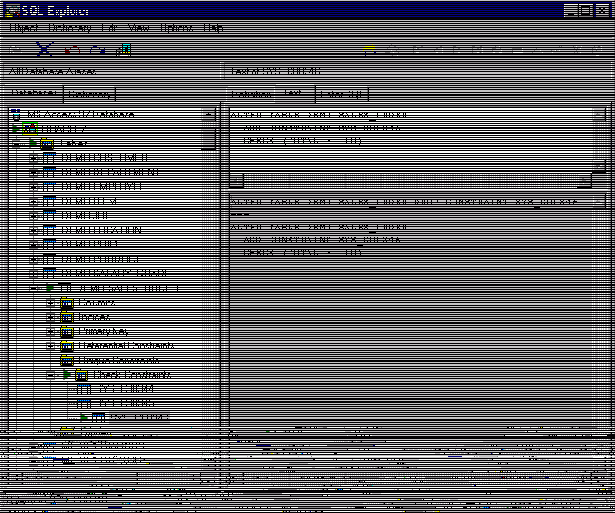Open the Object menu
Screen dimensions: 615x513
(x=22, y=29)
